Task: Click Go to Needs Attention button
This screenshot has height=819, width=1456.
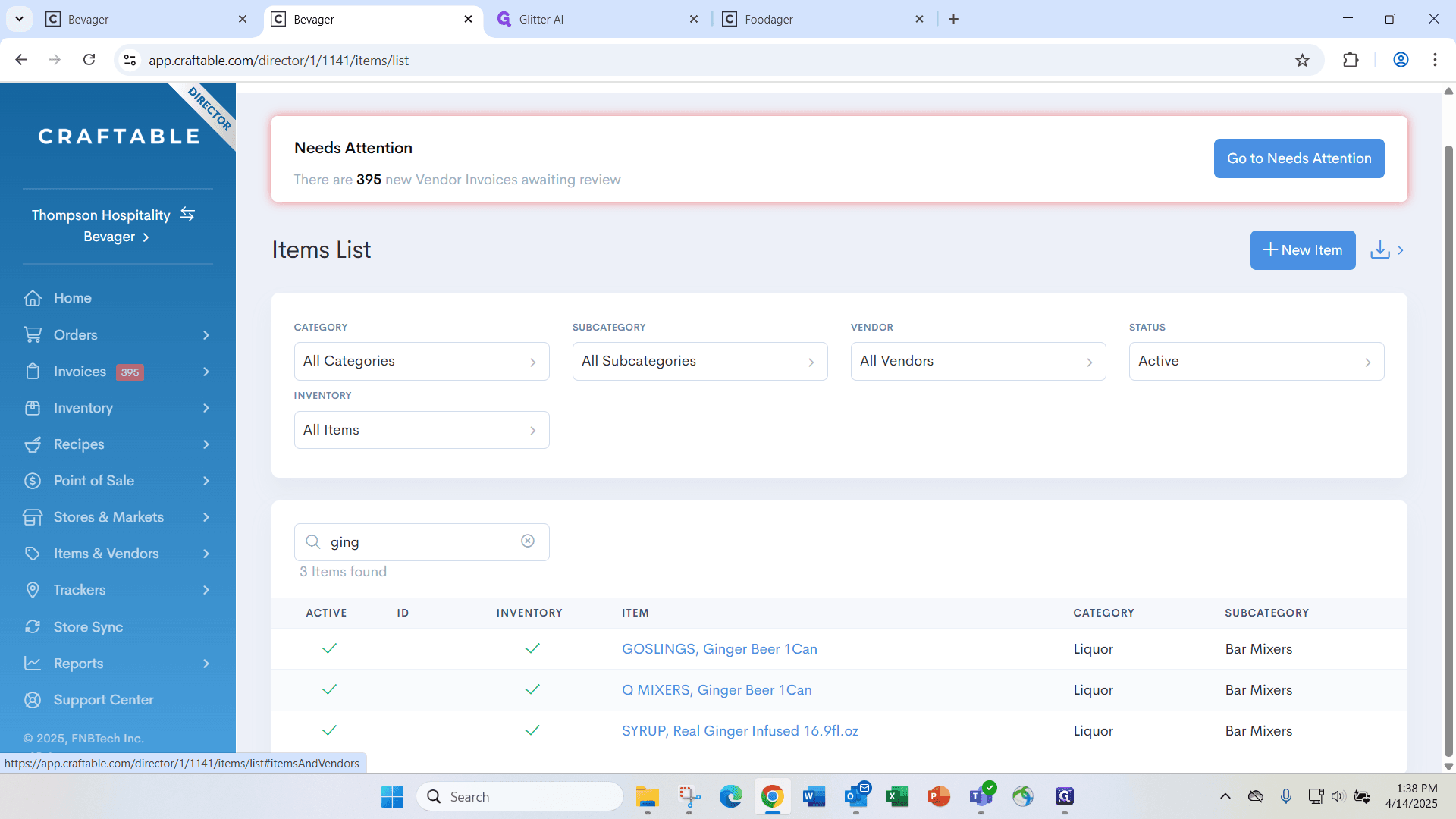Action: 1299,158
